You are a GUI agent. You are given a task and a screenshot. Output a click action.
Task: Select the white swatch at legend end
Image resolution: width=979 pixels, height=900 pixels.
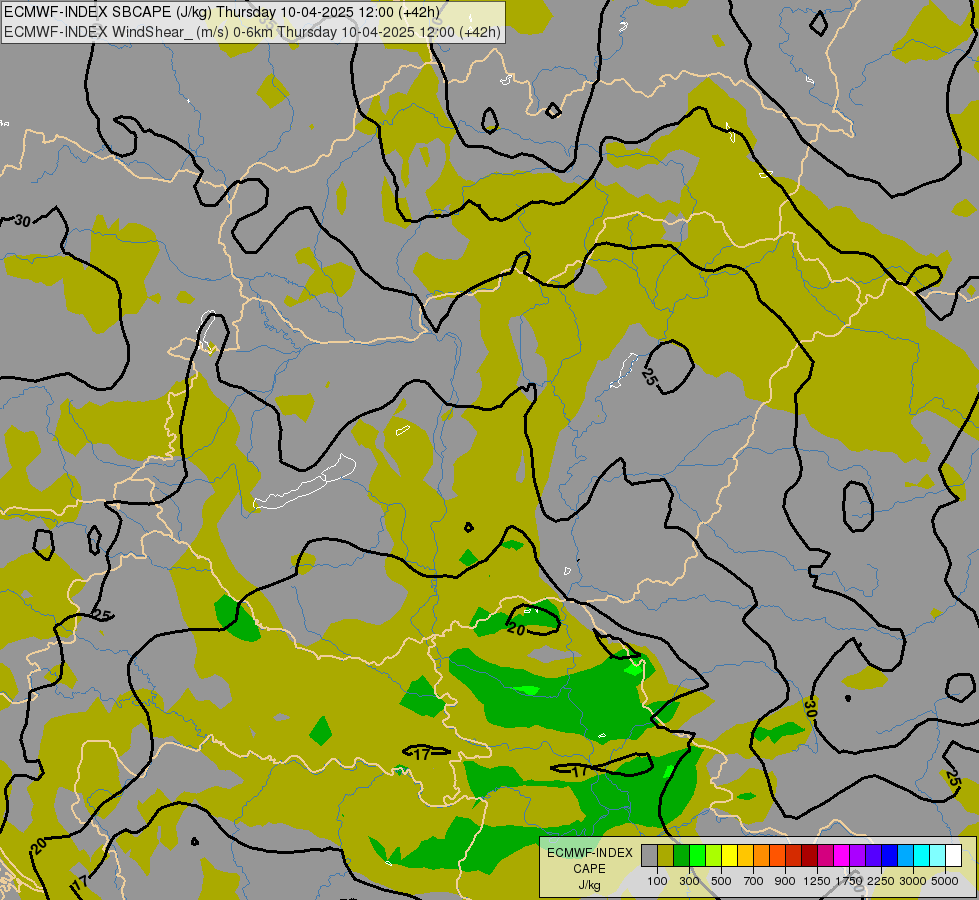[x=953, y=855]
